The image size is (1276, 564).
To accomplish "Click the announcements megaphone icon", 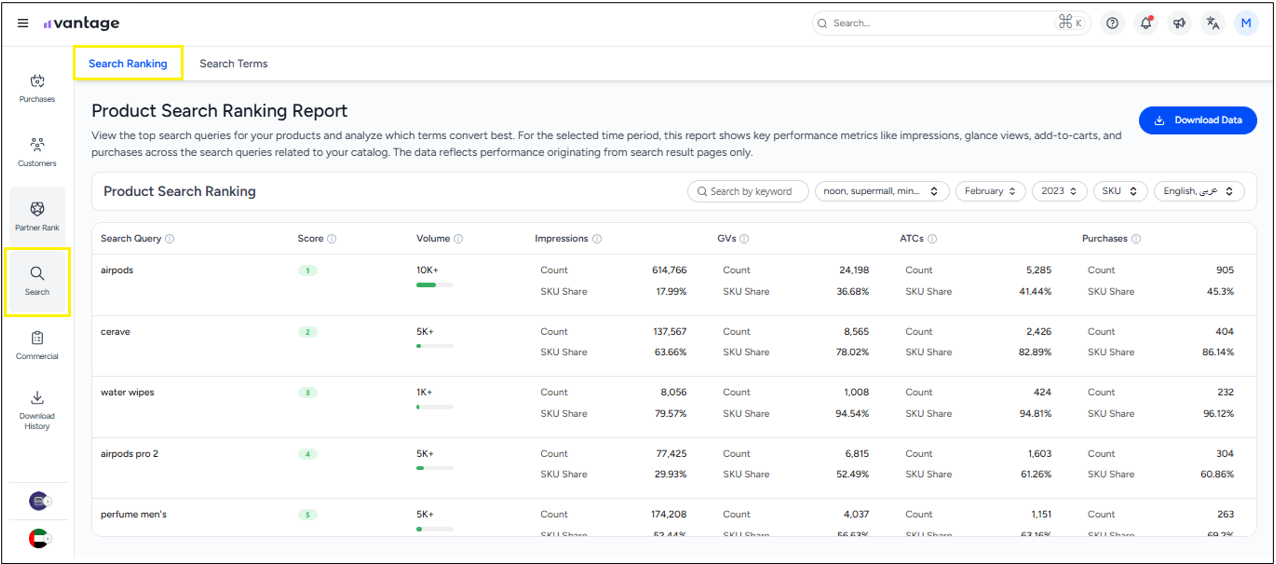I will tap(1180, 23).
